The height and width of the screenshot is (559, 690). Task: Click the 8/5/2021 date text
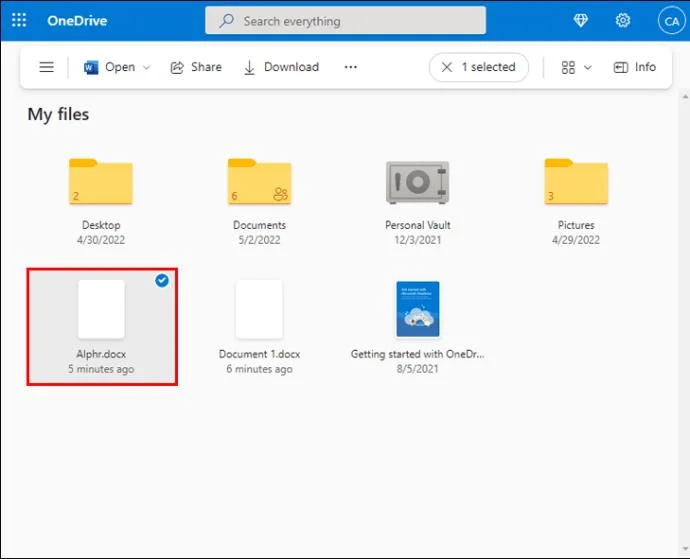pos(418,369)
